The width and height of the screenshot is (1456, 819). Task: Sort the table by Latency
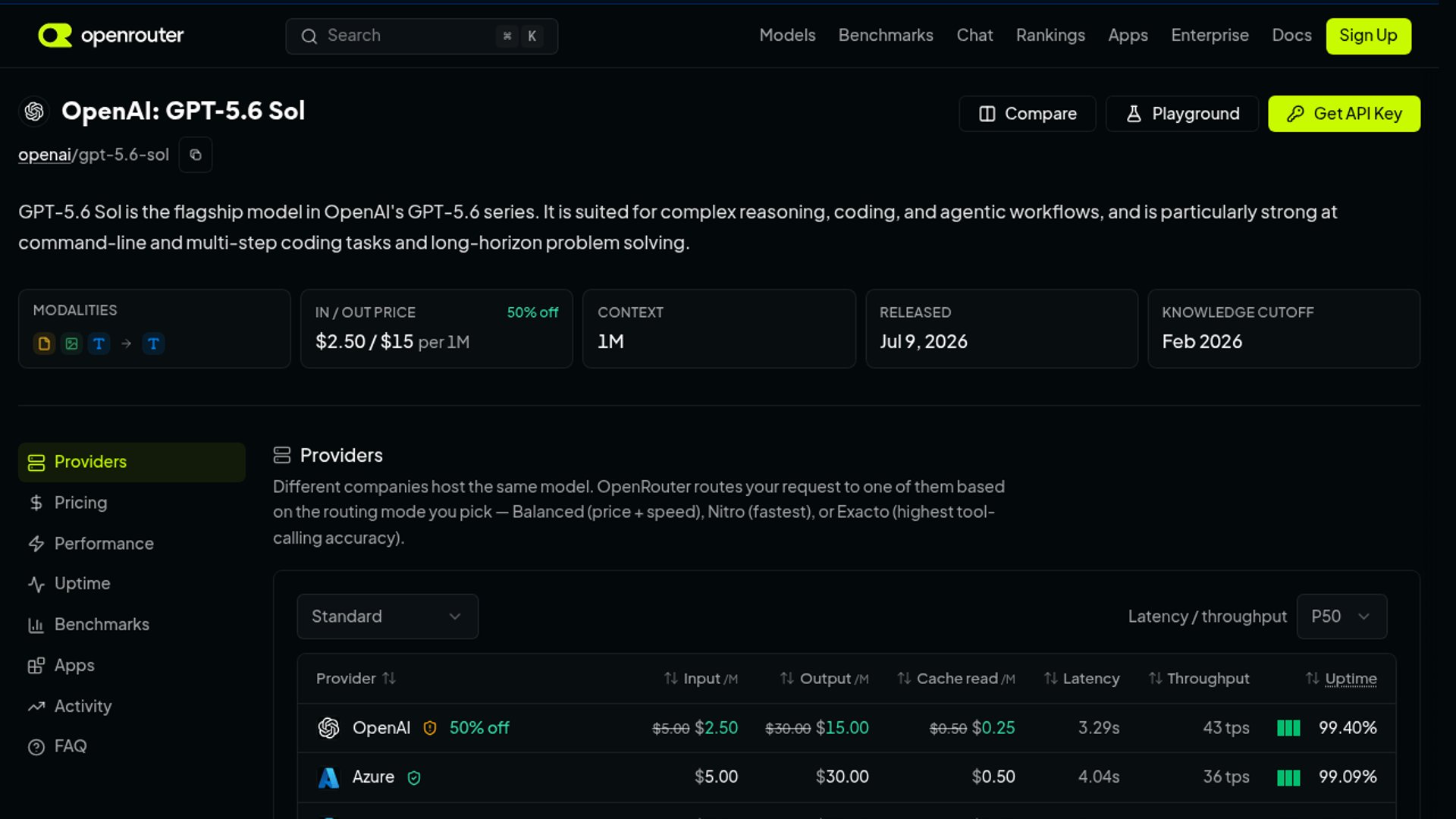[x=1081, y=679]
